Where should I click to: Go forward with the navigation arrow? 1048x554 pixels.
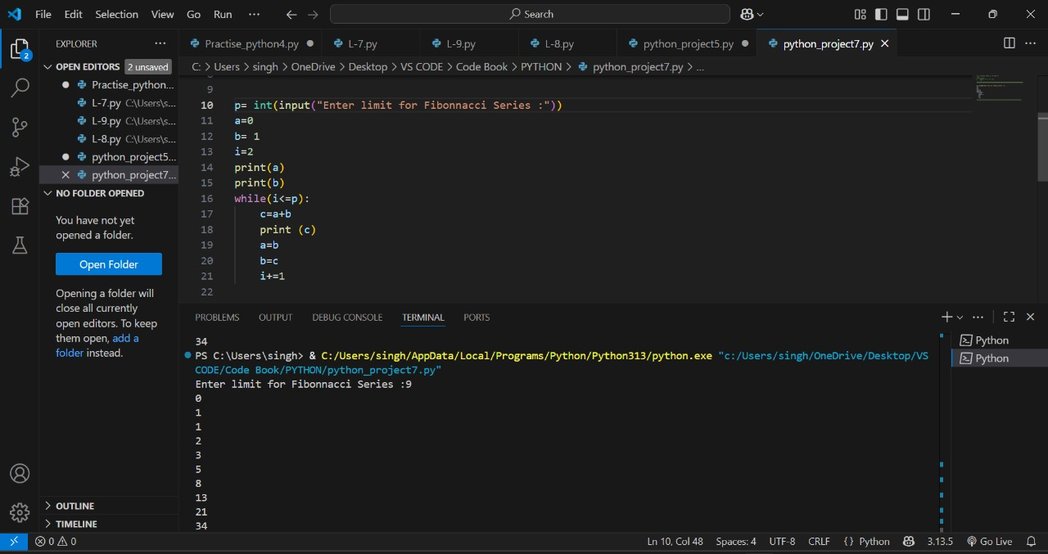(x=313, y=14)
